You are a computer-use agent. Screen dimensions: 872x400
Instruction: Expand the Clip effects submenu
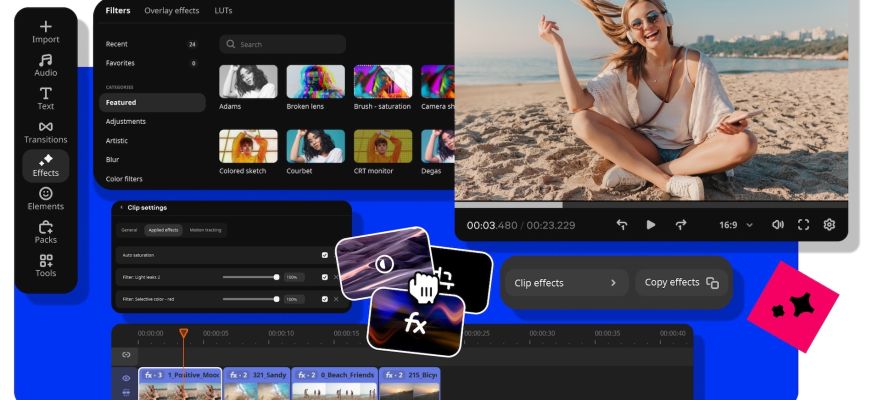pyautogui.click(x=565, y=283)
